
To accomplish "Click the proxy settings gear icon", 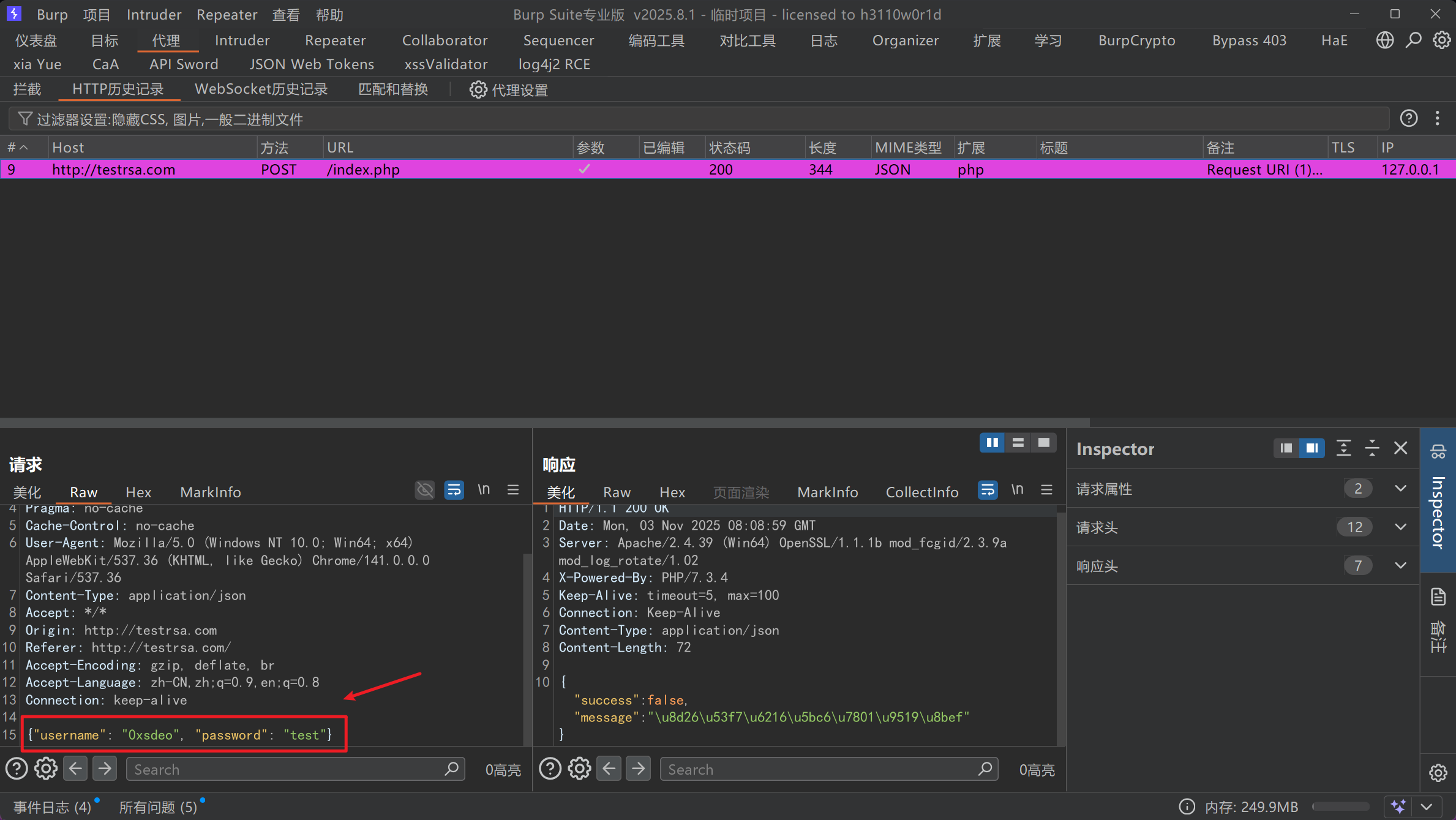I will [x=478, y=89].
